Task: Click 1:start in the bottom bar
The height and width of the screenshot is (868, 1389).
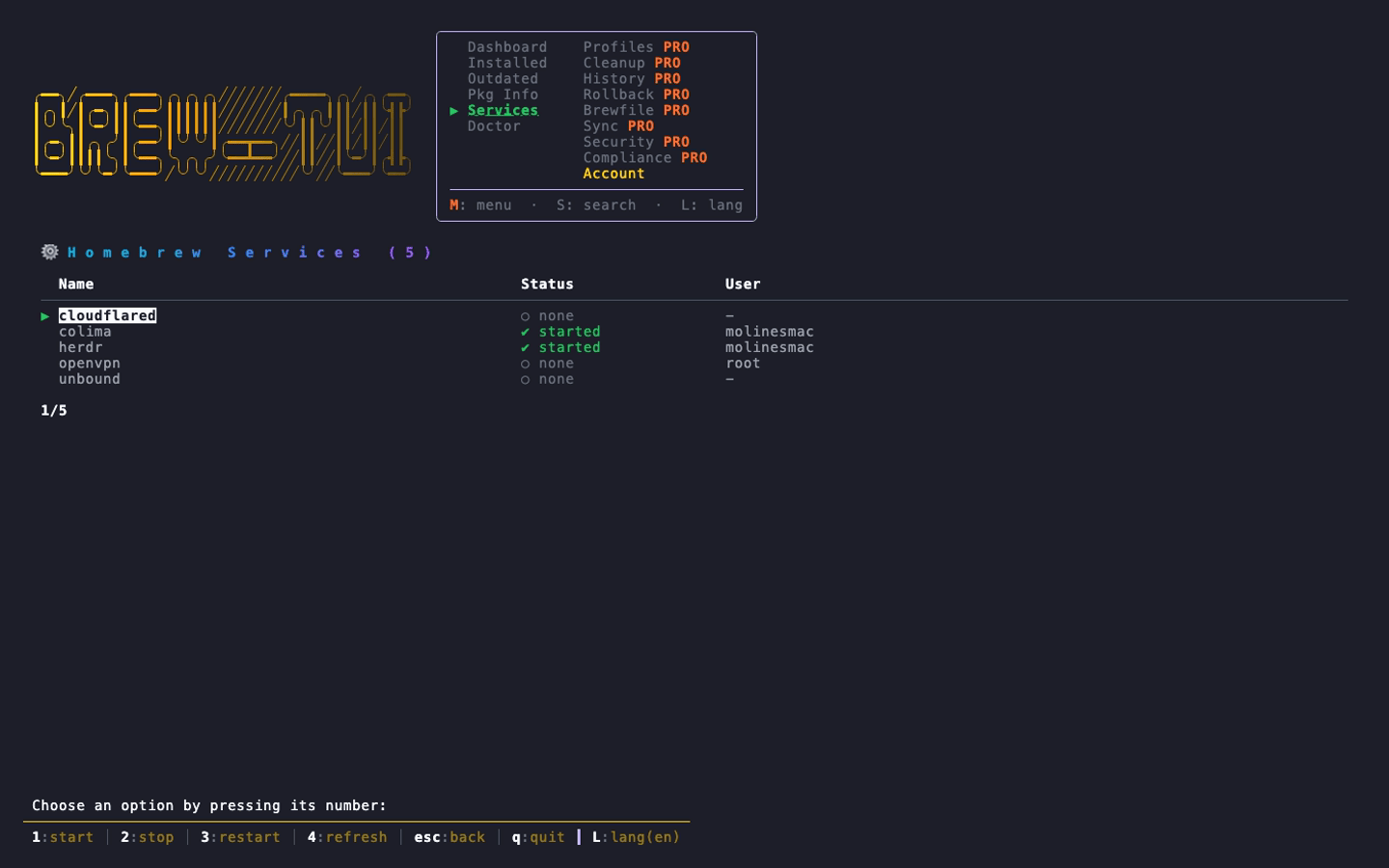Action: tap(63, 837)
